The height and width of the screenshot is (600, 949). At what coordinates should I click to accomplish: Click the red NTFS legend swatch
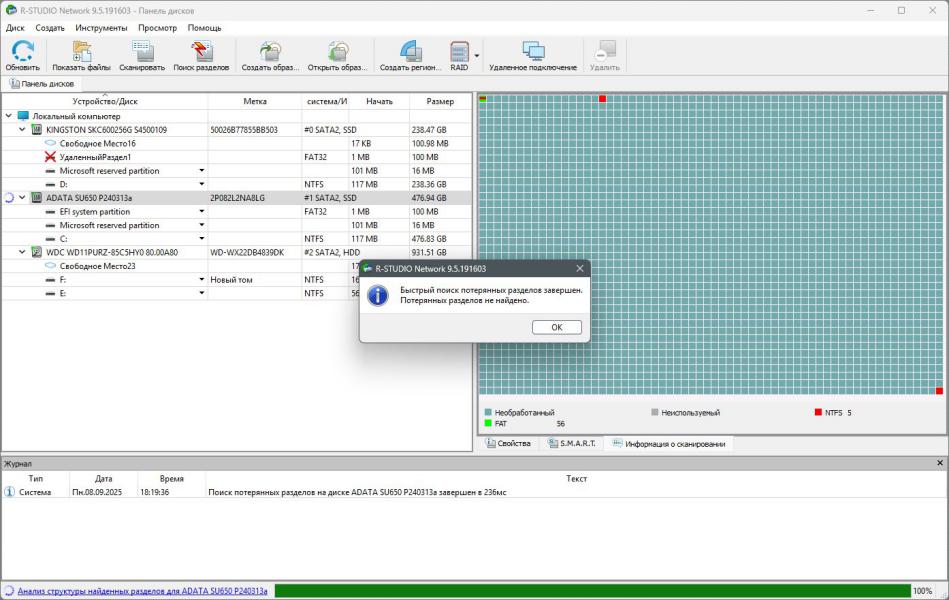[x=817, y=412]
